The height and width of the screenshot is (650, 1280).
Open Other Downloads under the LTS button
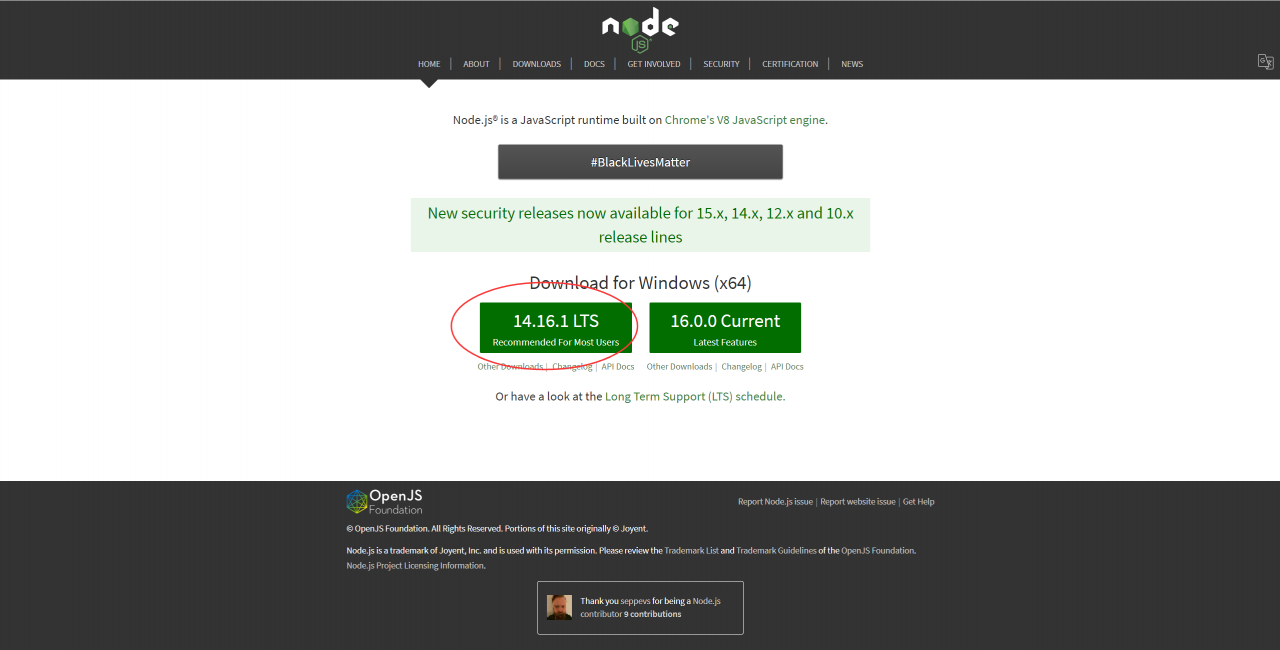[510, 367]
